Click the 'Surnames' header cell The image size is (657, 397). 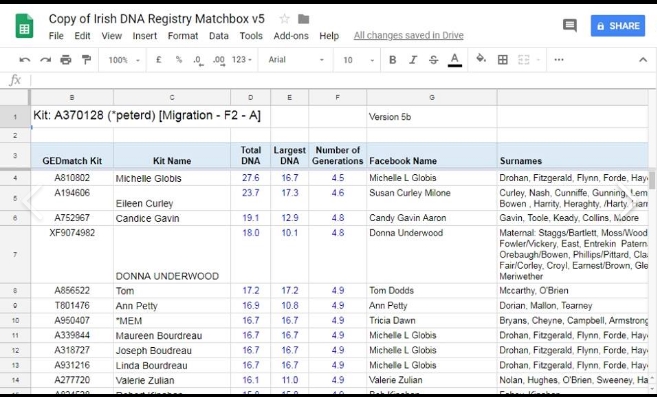[572, 156]
